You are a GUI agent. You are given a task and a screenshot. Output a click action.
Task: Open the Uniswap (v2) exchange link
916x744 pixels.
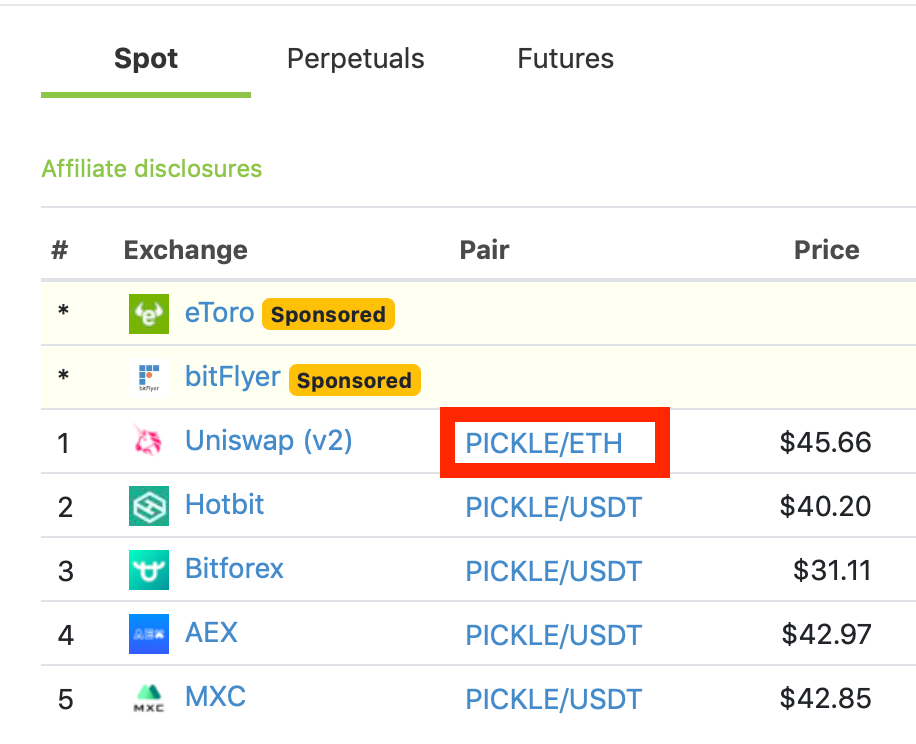coord(269,441)
